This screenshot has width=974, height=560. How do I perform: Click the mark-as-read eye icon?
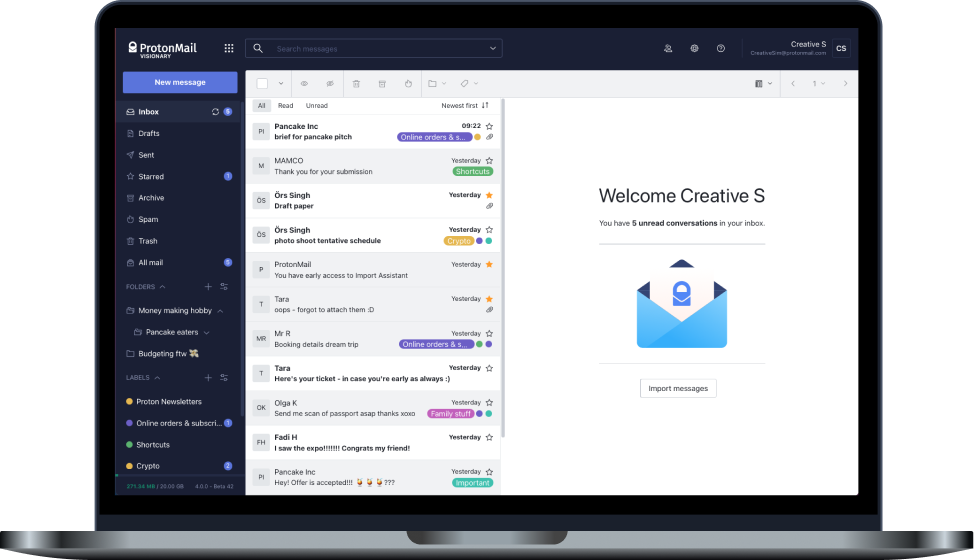[304, 84]
